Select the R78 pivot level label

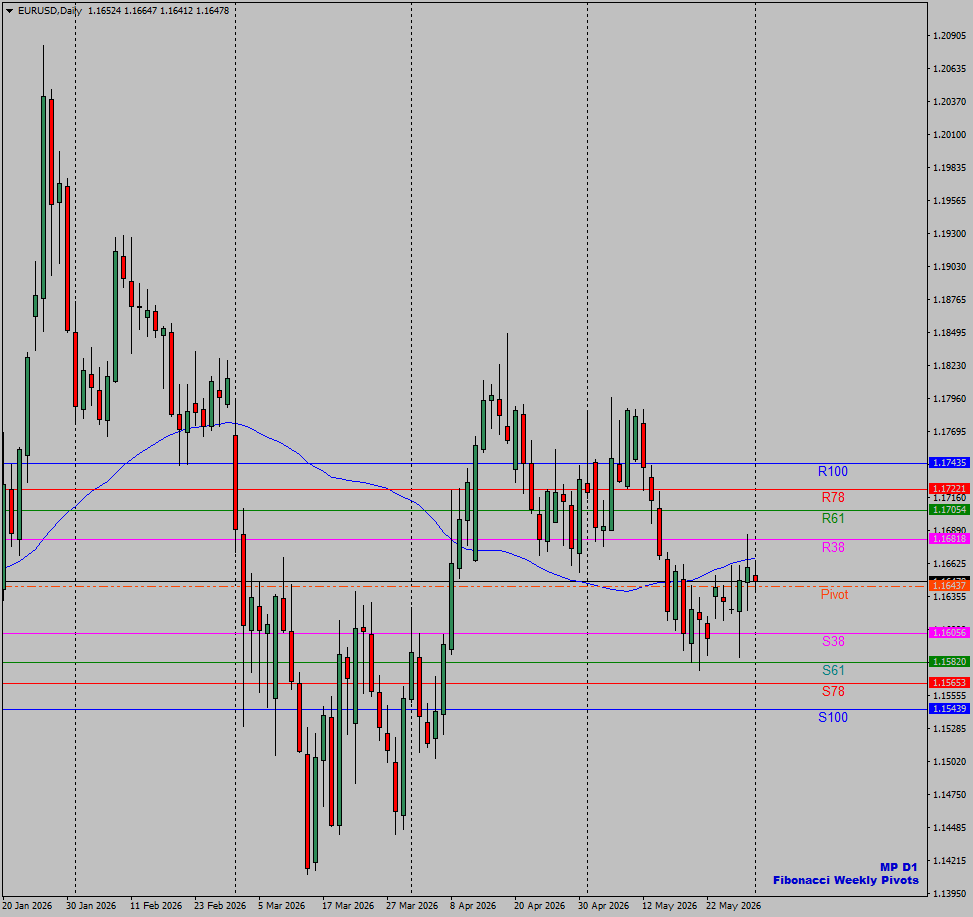pyautogui.click(x=833, y=498)
